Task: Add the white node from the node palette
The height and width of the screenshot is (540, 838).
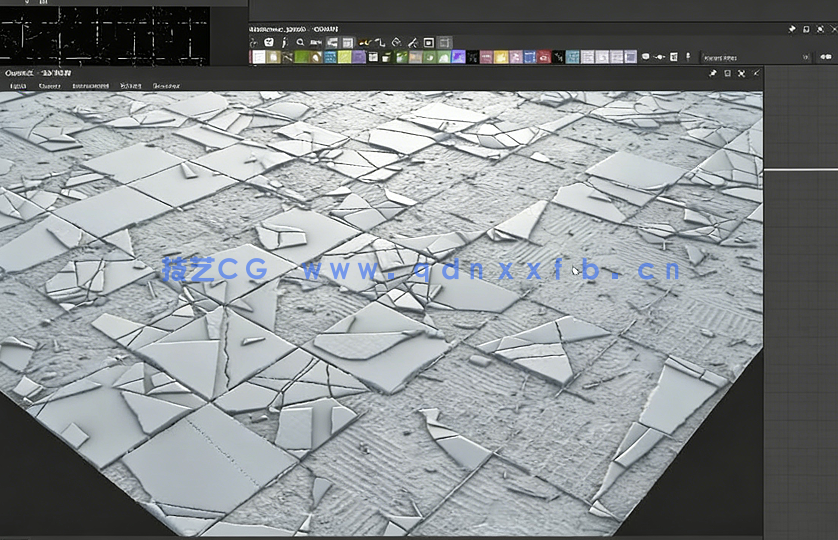Action: 259,57
